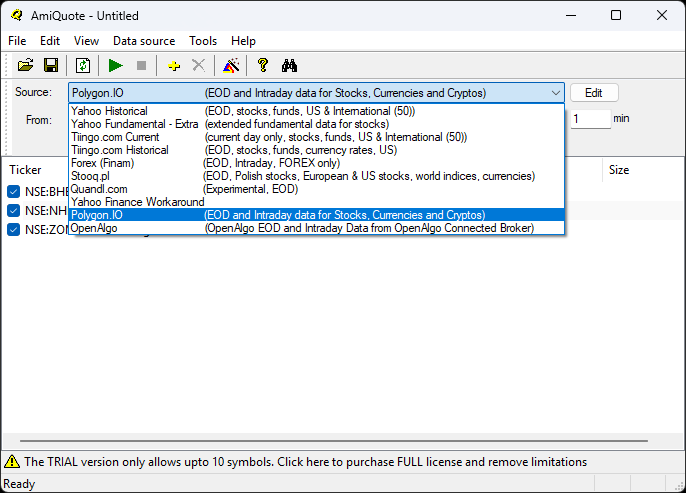Click the NSE:NH ticker text
Viewport: 686px width, 493px height.
tap(46, 211)
